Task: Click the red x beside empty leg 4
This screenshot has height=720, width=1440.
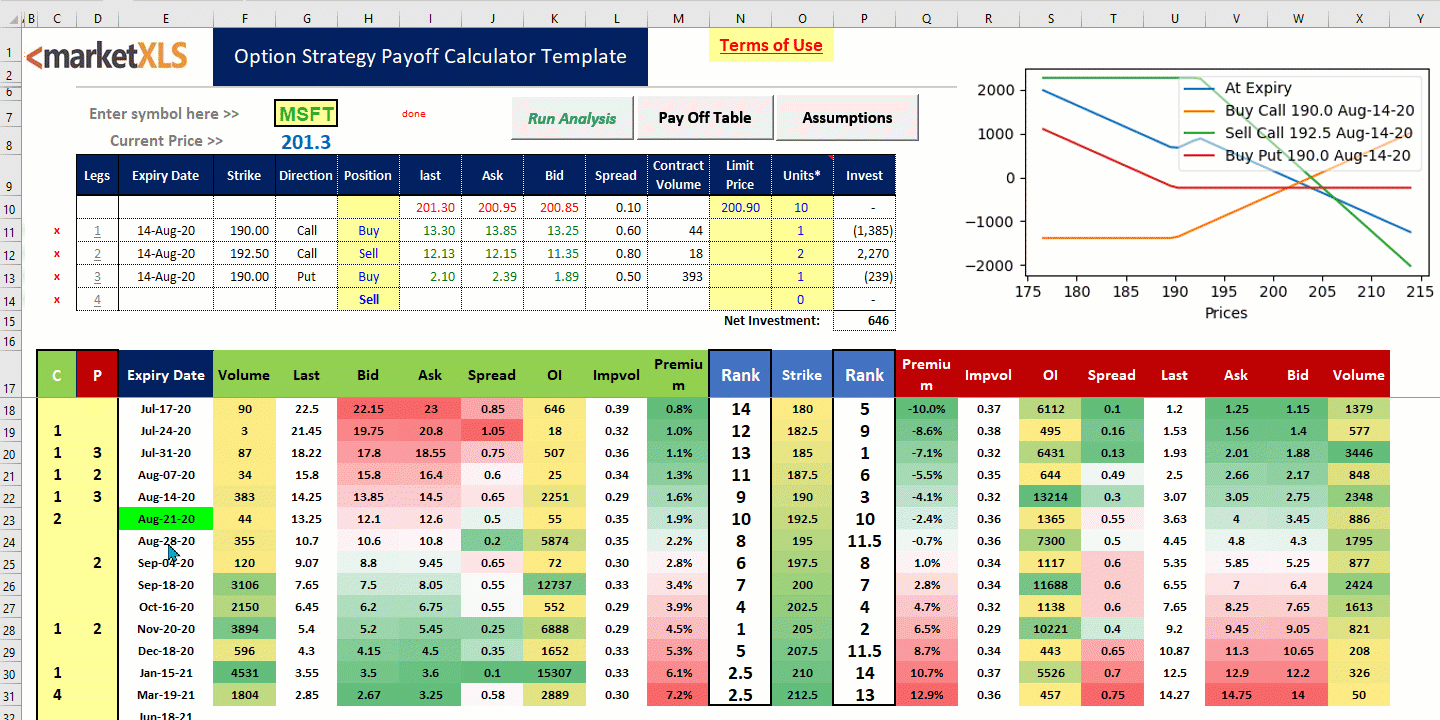Action: click(57, 300)
